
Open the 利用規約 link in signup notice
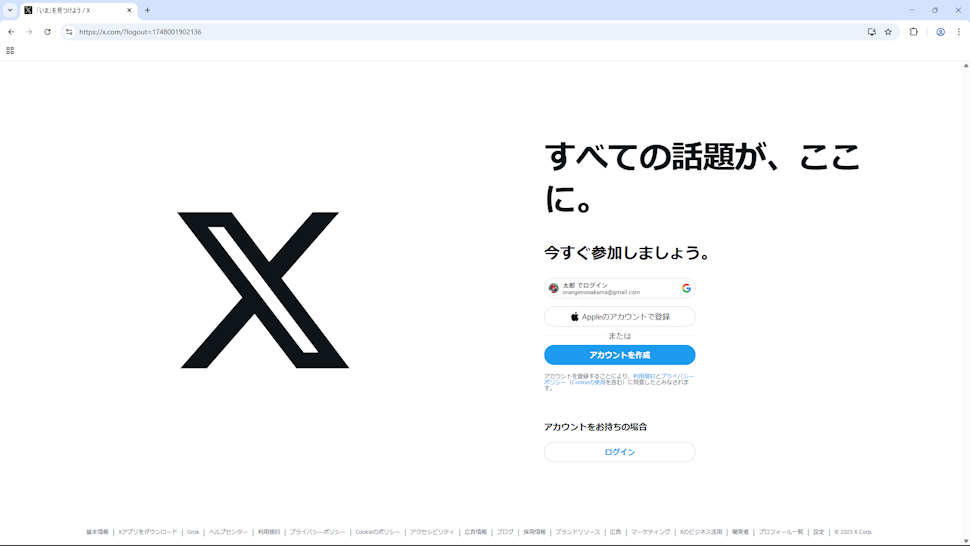(643, 376)
